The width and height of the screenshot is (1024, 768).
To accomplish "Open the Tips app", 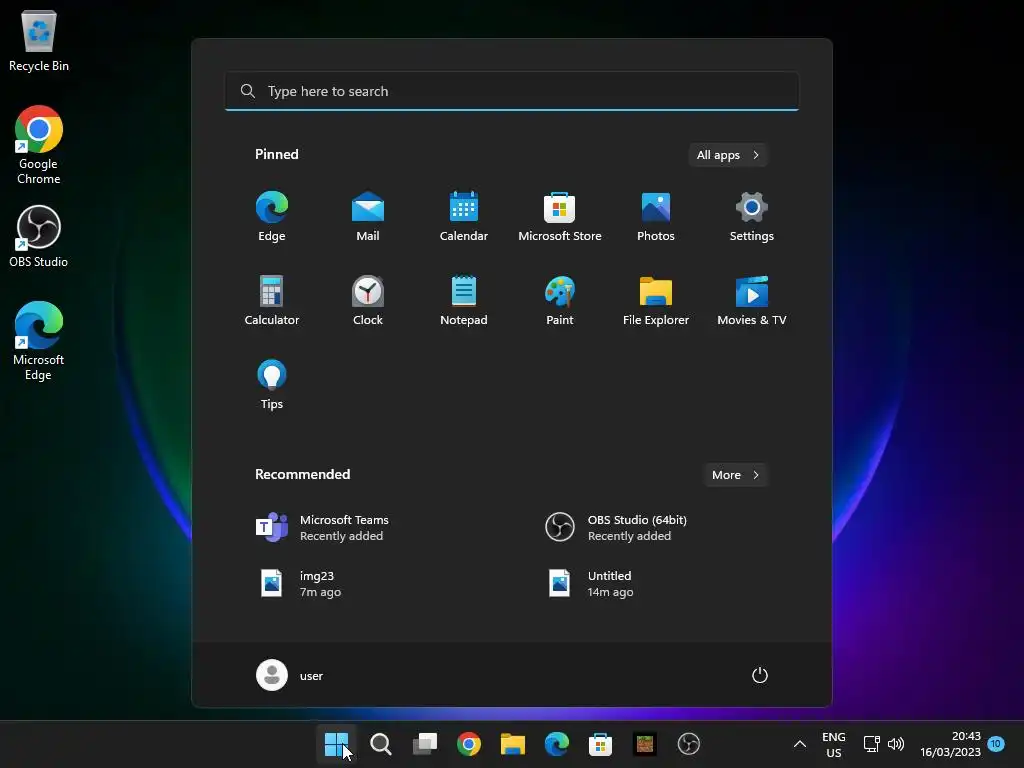I will pyautogui.click(x=272, y=385).
